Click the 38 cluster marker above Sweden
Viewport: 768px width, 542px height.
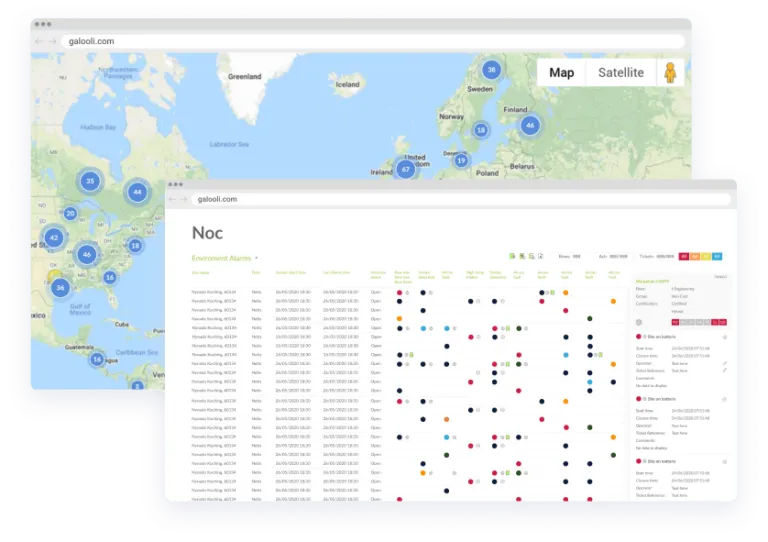491,70
